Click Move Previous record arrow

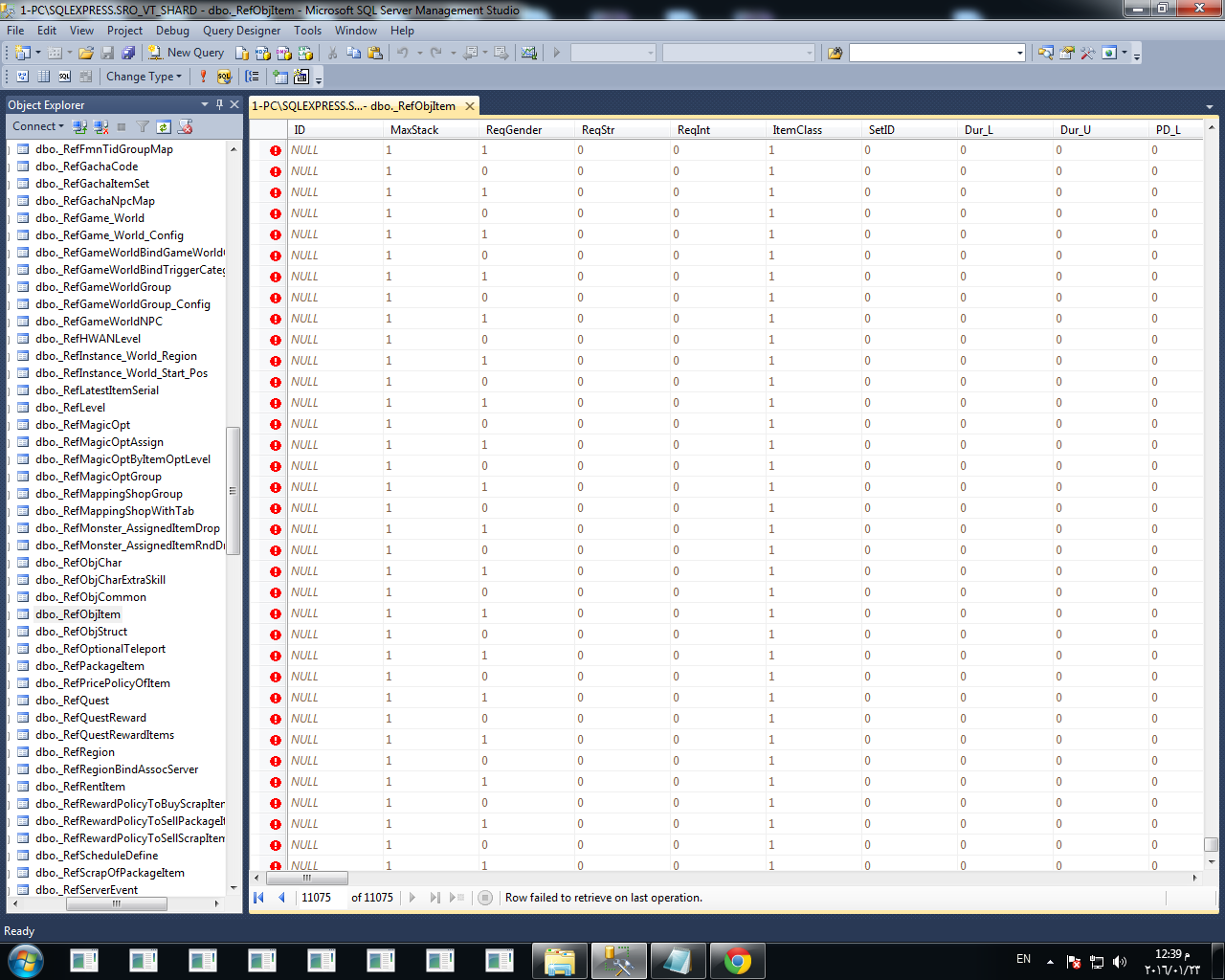[280, 898]
